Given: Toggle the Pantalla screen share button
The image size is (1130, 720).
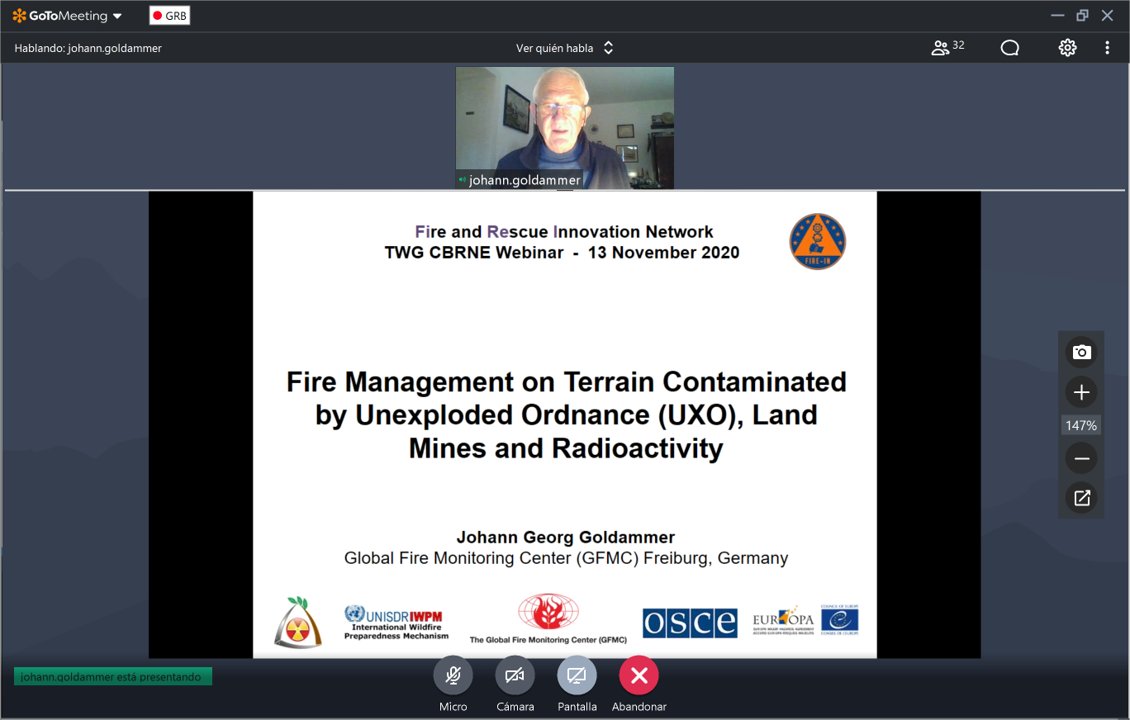Looking at the screenshot, I should [577, 676].
